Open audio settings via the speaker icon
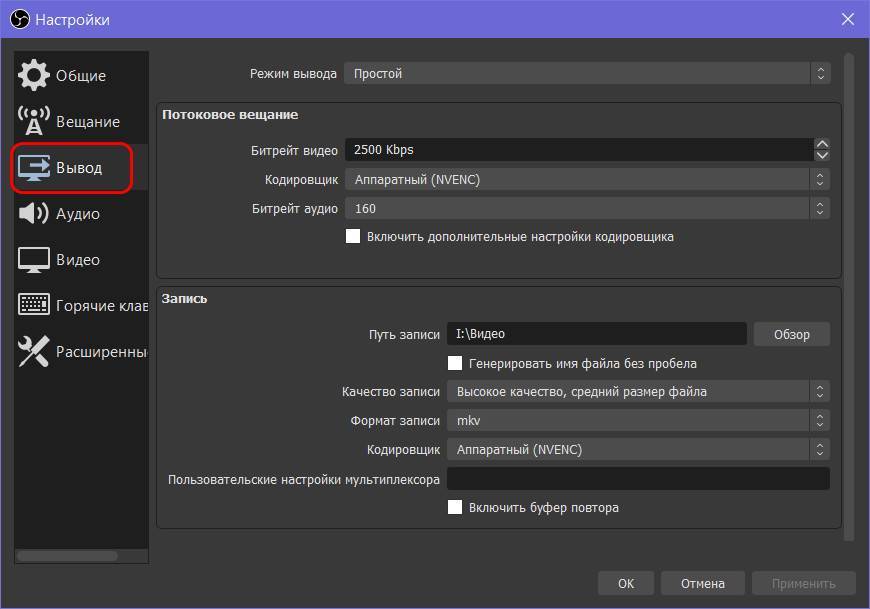The width and height of the screenshot is (870, 609). [x=34, y=213]
